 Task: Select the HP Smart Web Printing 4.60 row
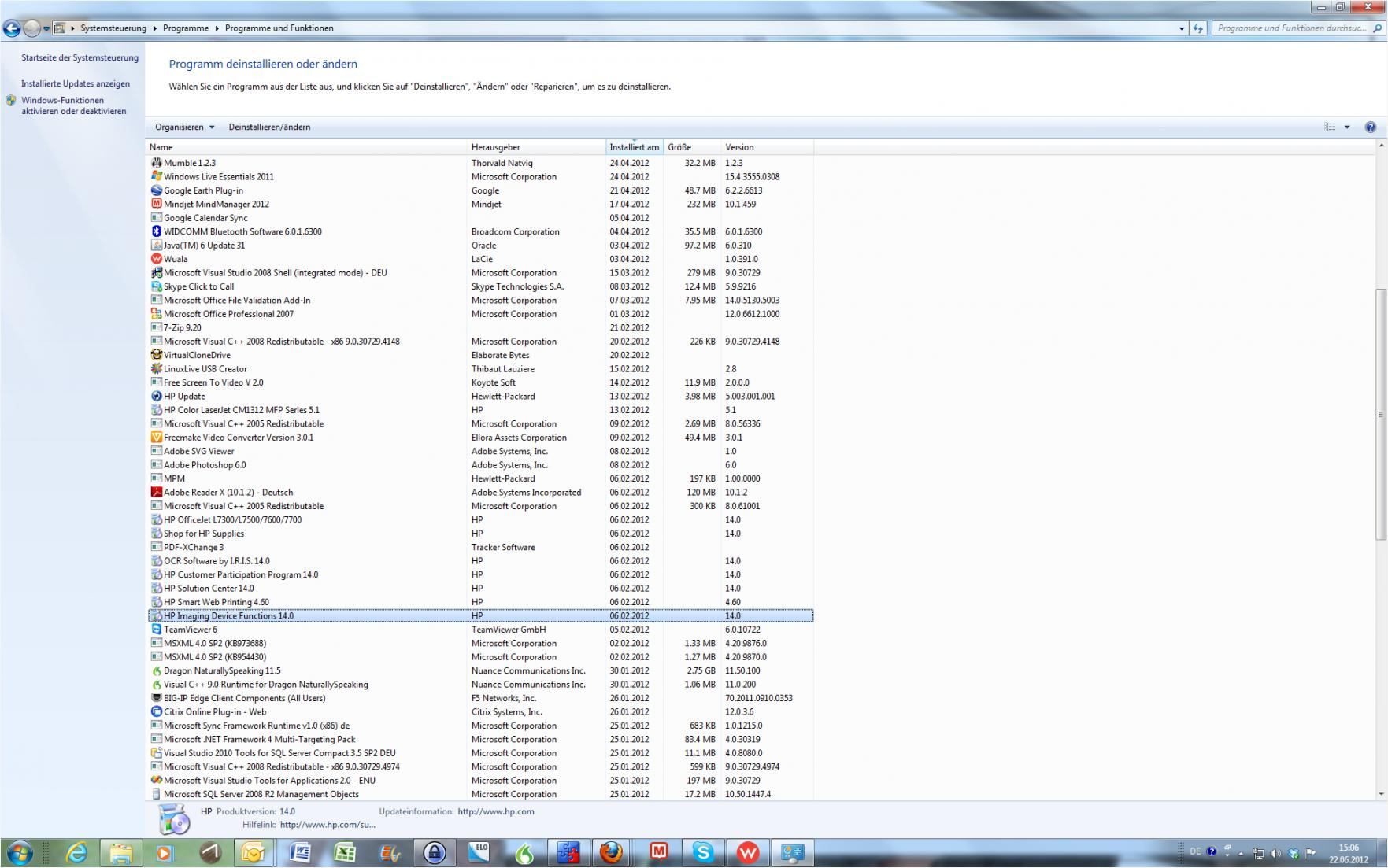(x=480, y=602)
